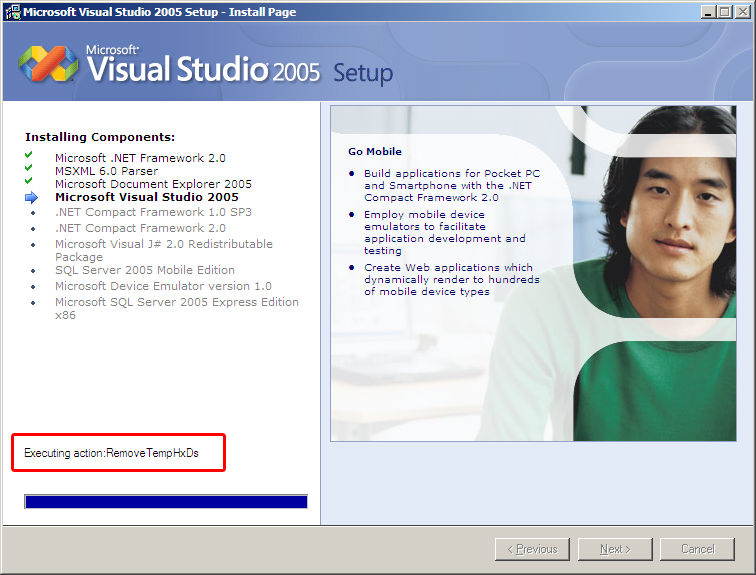Viewport: 756px width, 575px height.
Task: Click bullet beside SQL Server 2005 Mobile Edition
Action: [33, 270]
